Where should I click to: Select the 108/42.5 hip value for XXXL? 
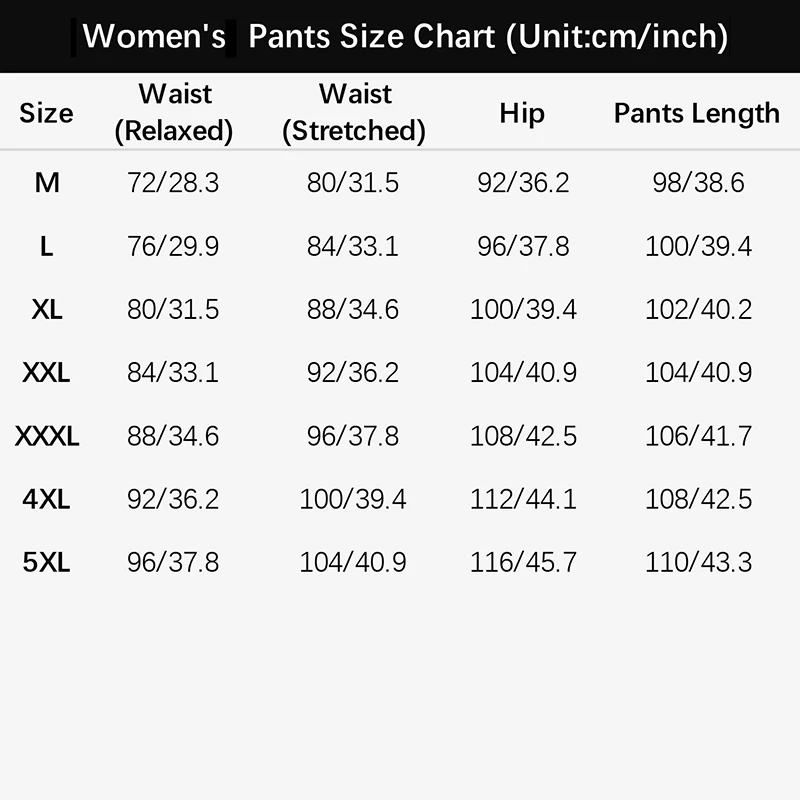coord(523,436)
